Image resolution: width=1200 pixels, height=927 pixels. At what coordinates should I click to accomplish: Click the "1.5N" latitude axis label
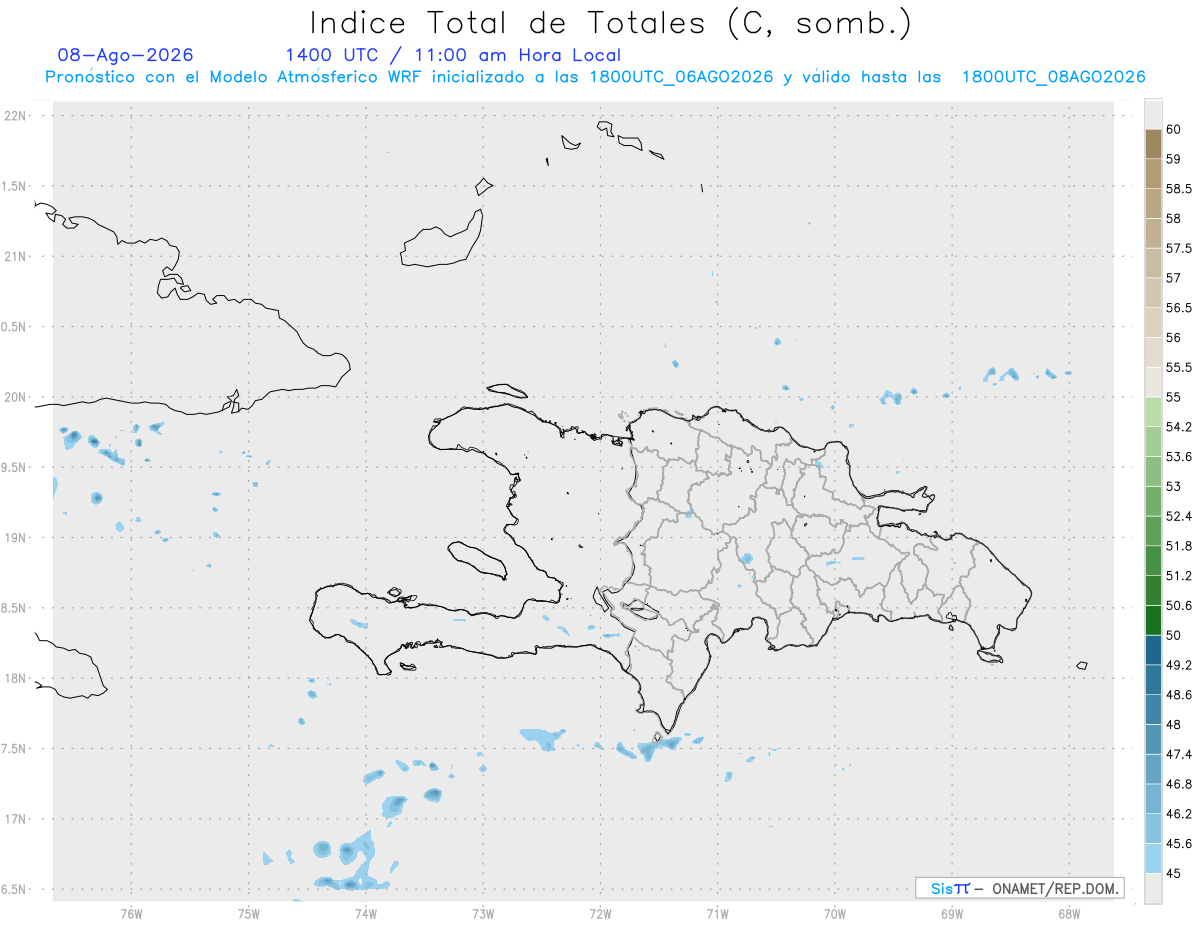point(15,186)
